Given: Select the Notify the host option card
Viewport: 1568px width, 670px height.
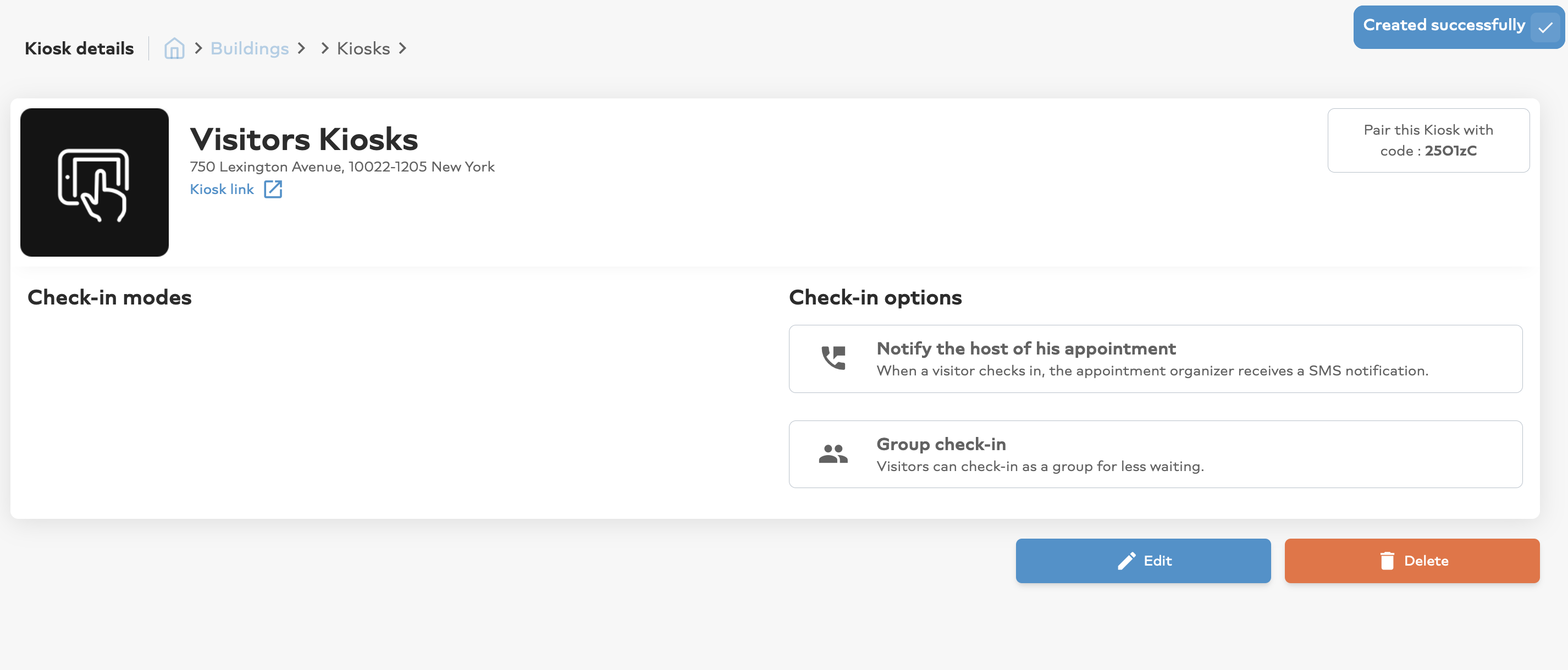Looking at the screenshot, I should (x=1155, y=358).
